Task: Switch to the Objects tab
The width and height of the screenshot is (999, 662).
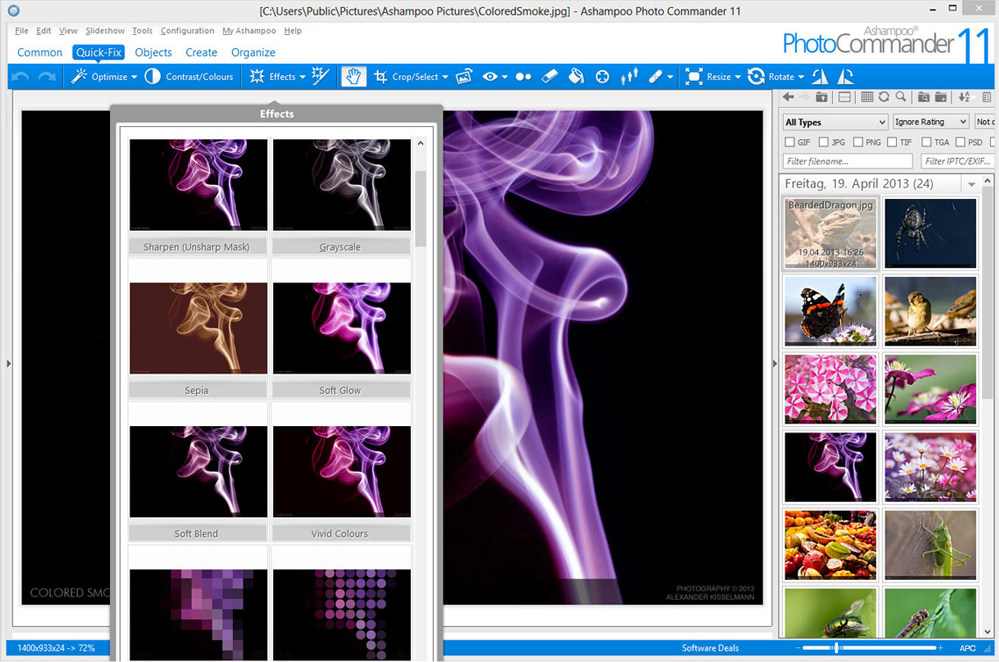Action: pos(153,52)
